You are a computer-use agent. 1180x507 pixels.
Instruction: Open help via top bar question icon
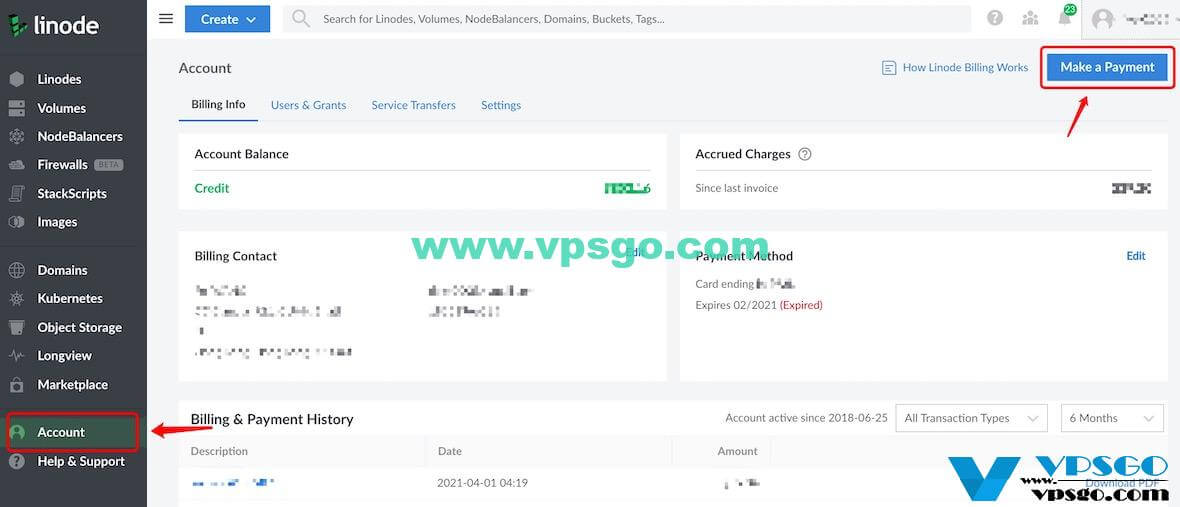tap(995, 18)
